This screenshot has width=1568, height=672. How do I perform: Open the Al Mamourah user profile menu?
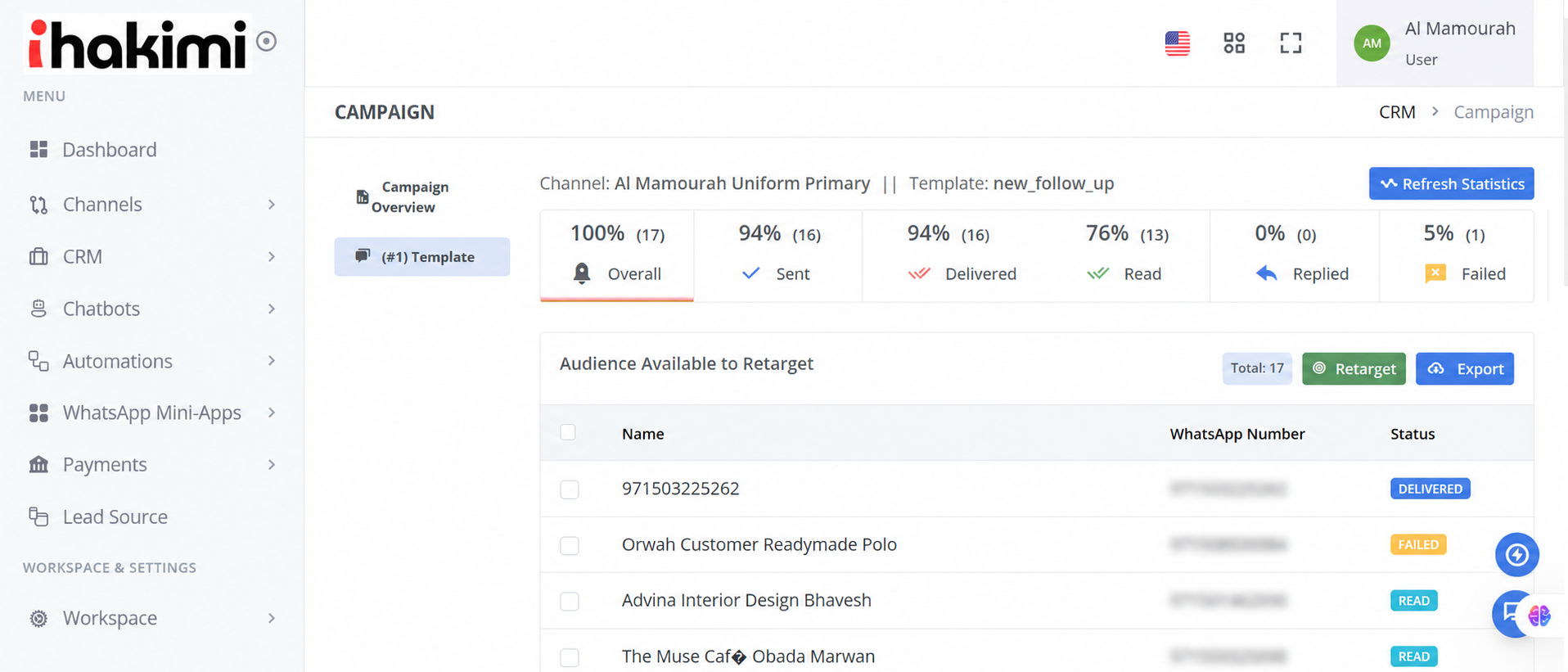(1435, 43)
